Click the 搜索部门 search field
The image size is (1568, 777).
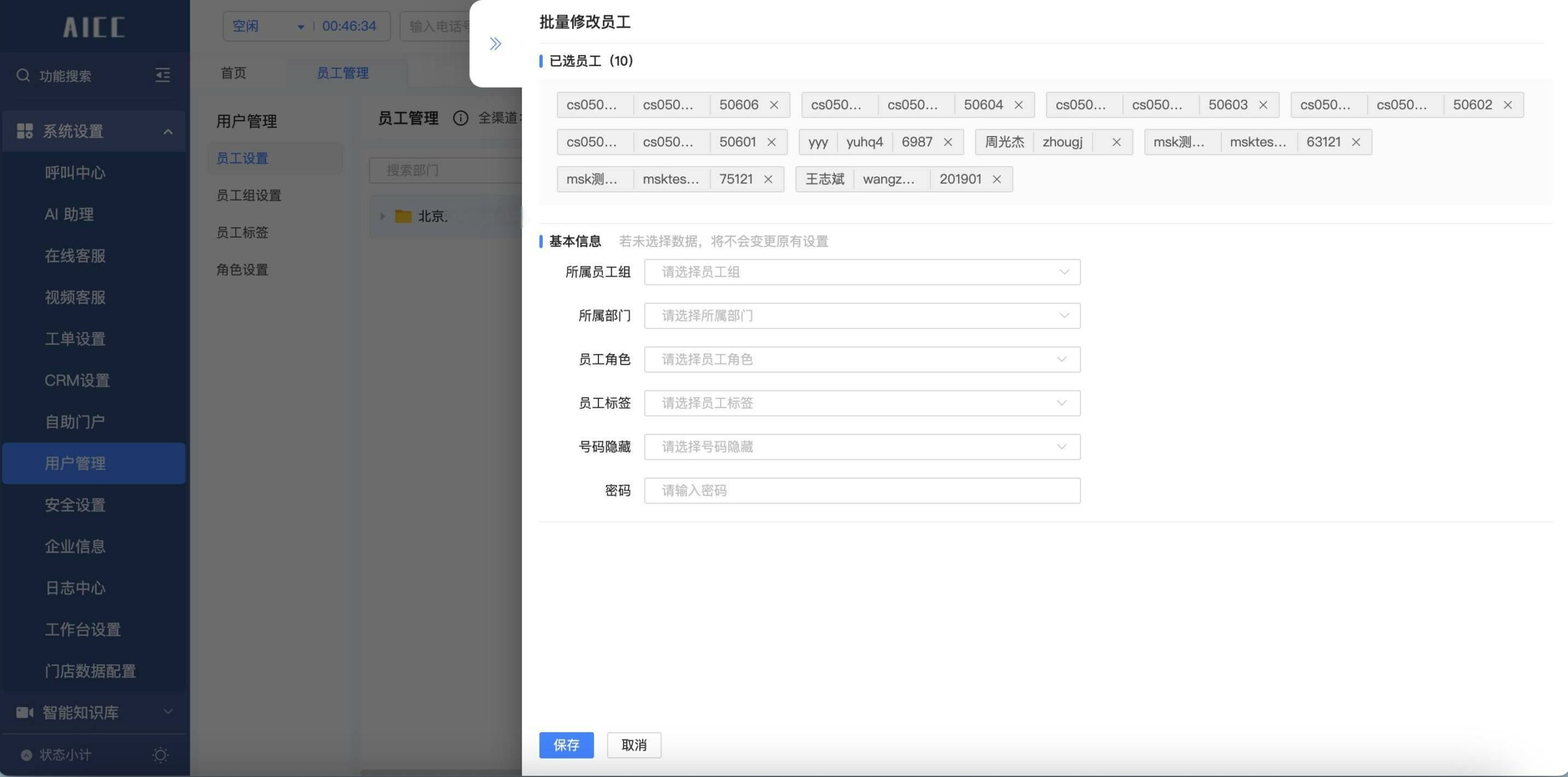(x=446, y=170)
